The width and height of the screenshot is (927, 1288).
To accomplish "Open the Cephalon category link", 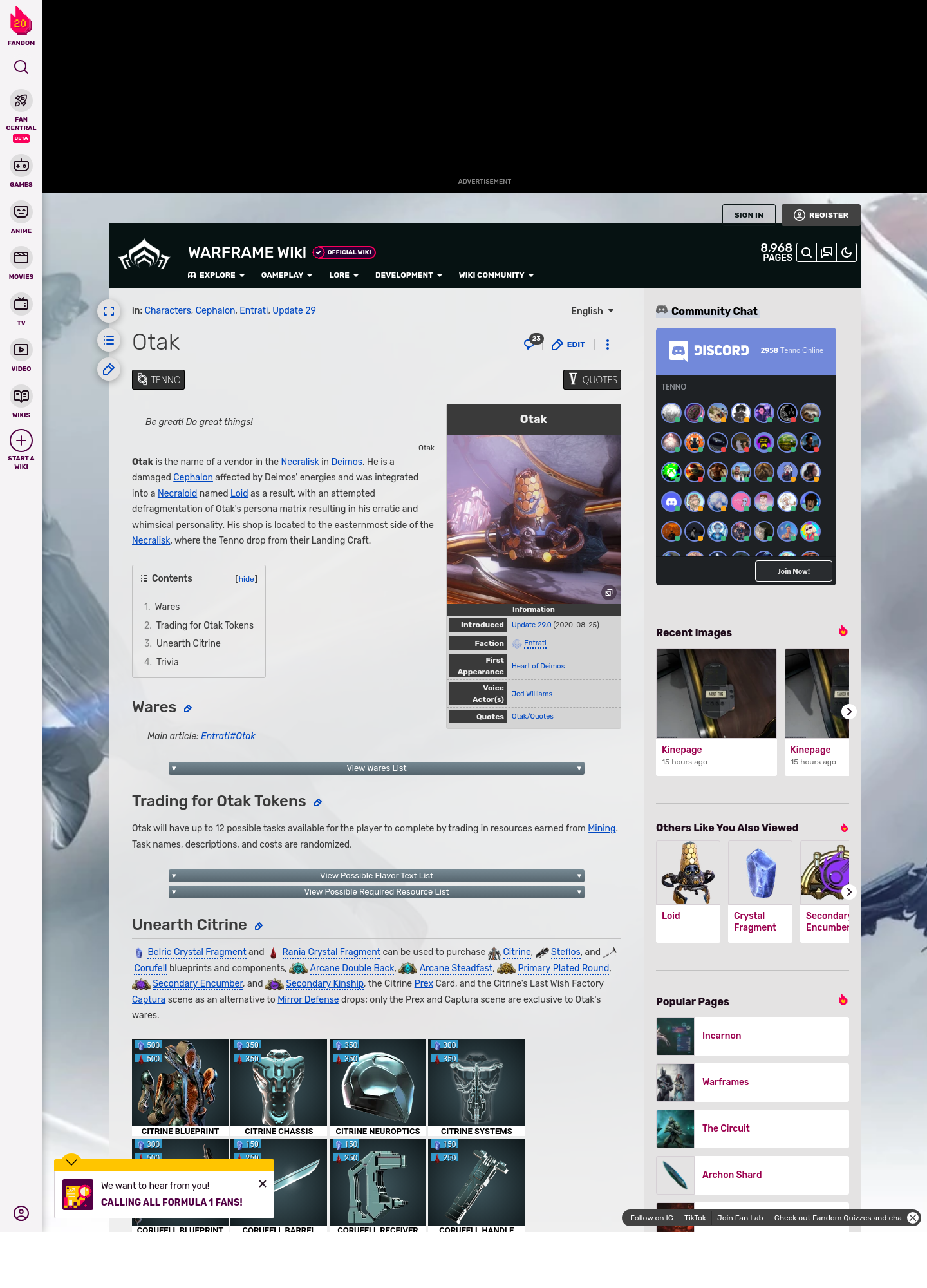I will point(215,310).
